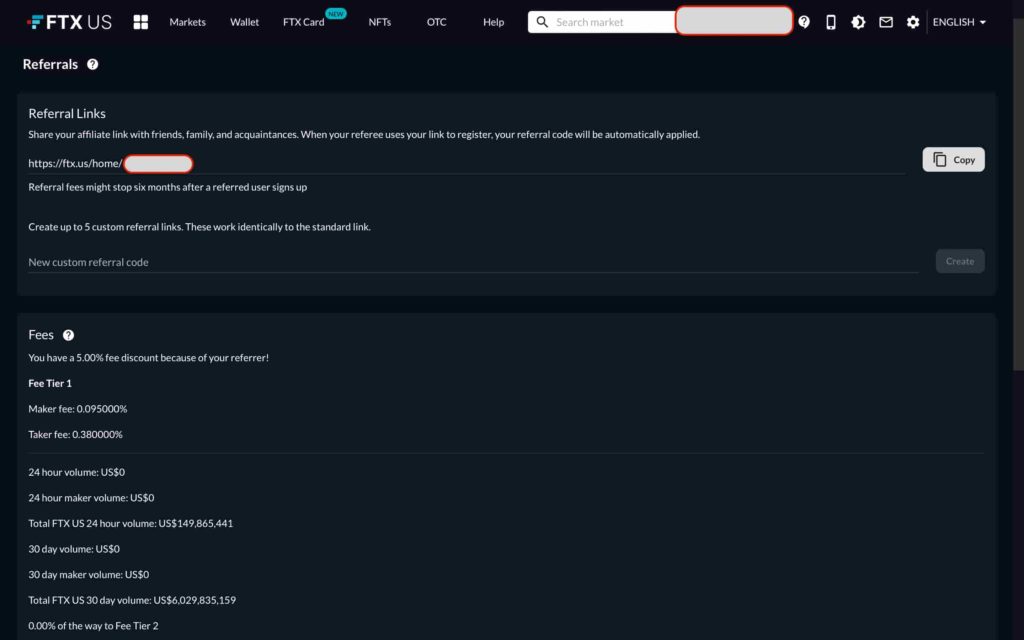This screenshot has width=1024, height=640.
Task: Click the search magnifier icon
Action: point(541,21)
